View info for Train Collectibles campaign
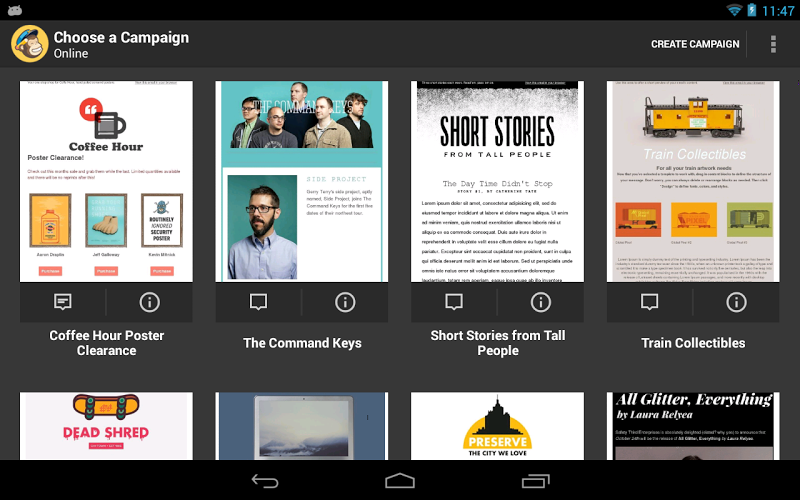The width and height of the screenshot is (800, 500). click(x=736, y=302)
